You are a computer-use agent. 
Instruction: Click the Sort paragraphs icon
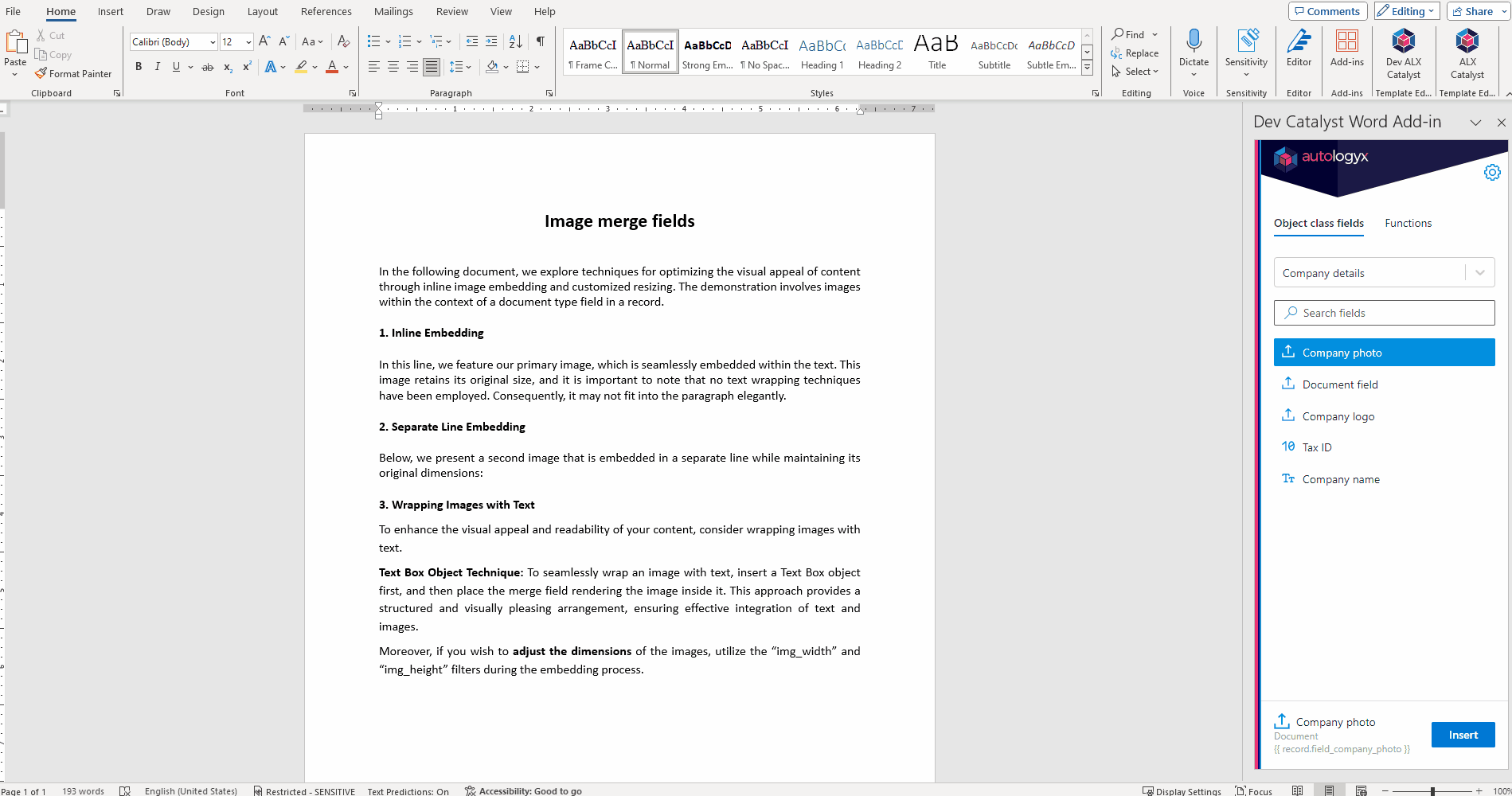pos(515,41)
